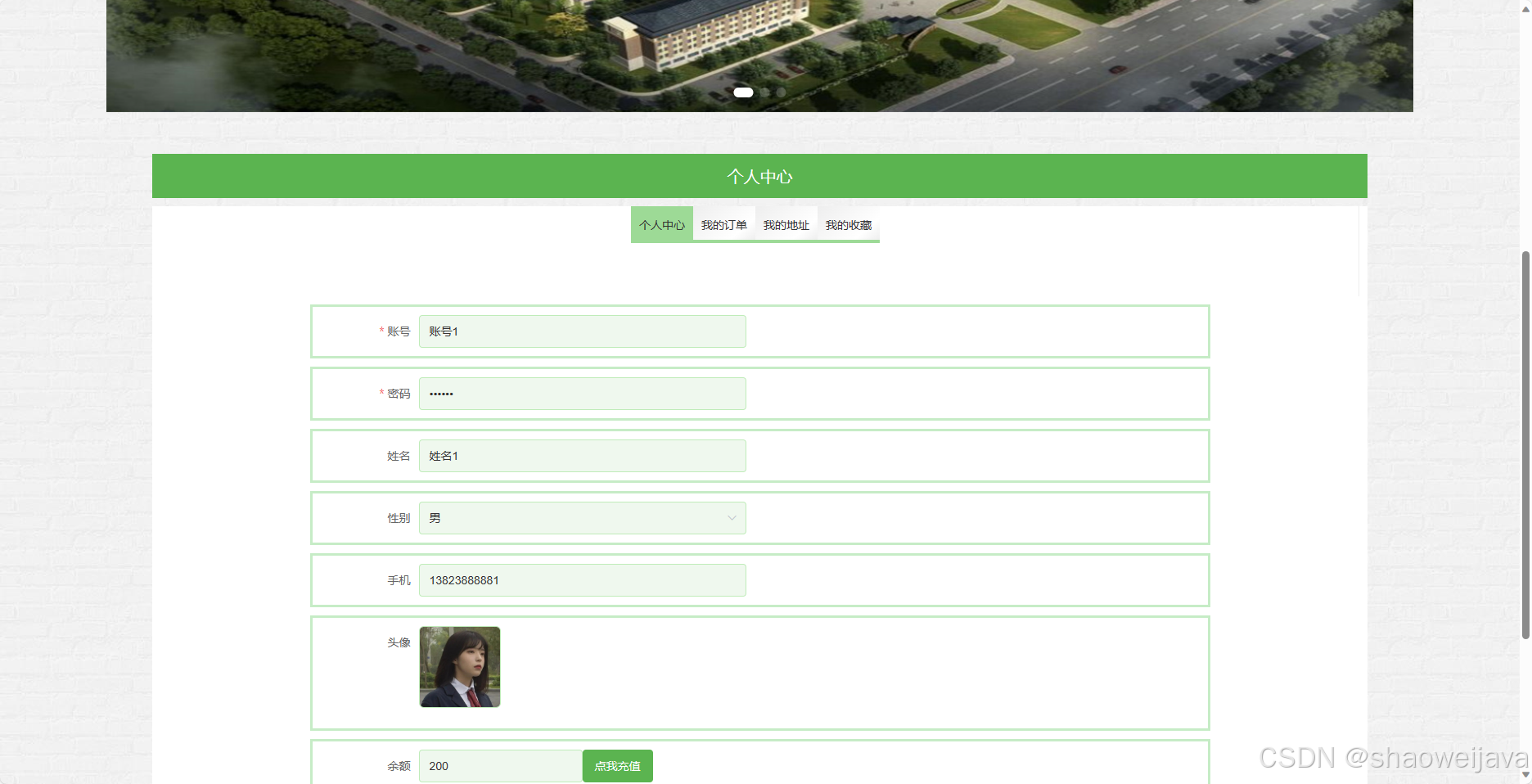Click the 姓名 input field
Viewport: 1532px width, 784px height.
[583, 456]
